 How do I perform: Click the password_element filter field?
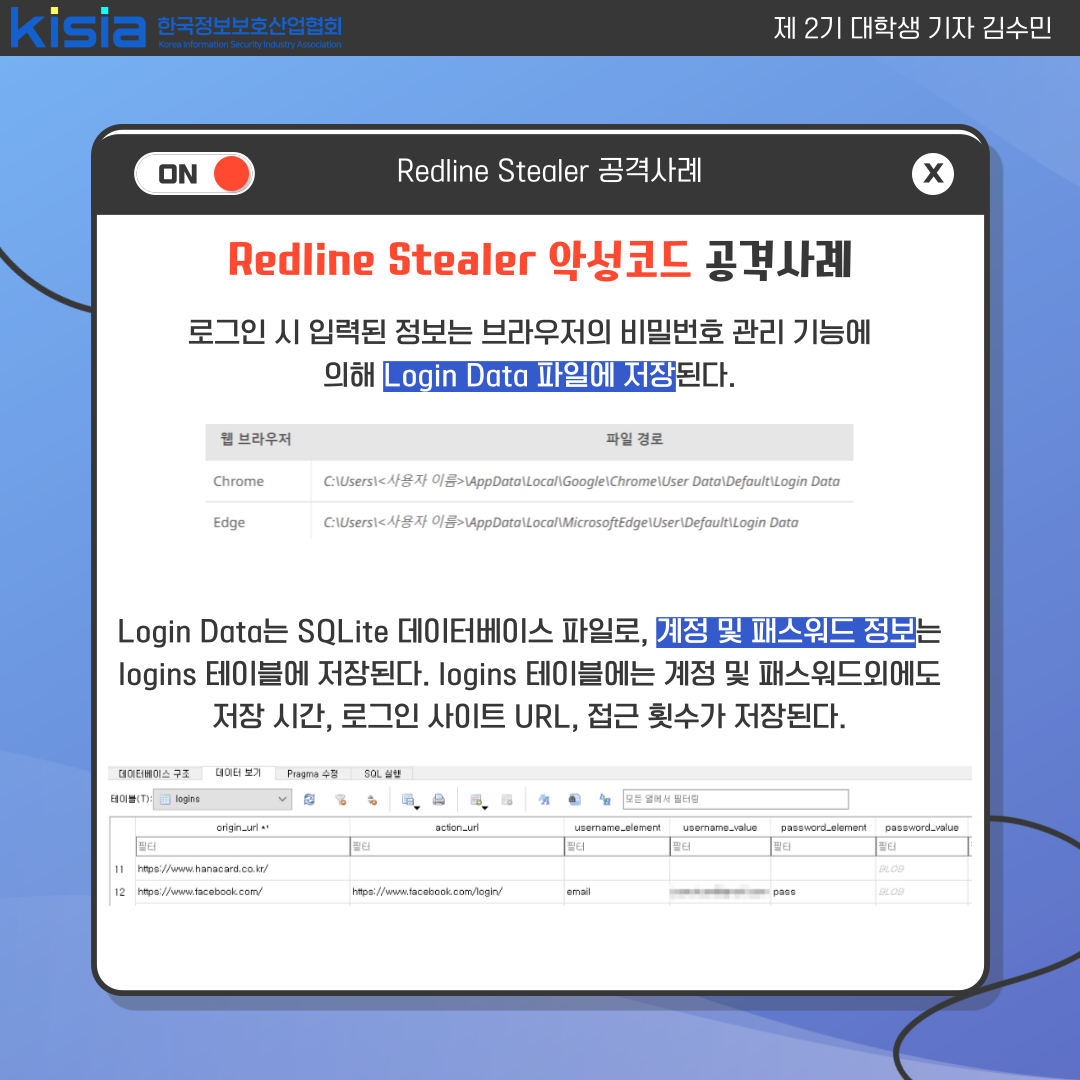823,847
